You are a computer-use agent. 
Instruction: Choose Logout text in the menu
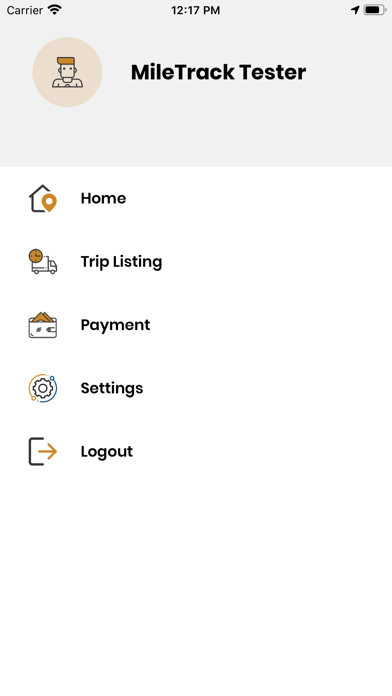point(107,452)
